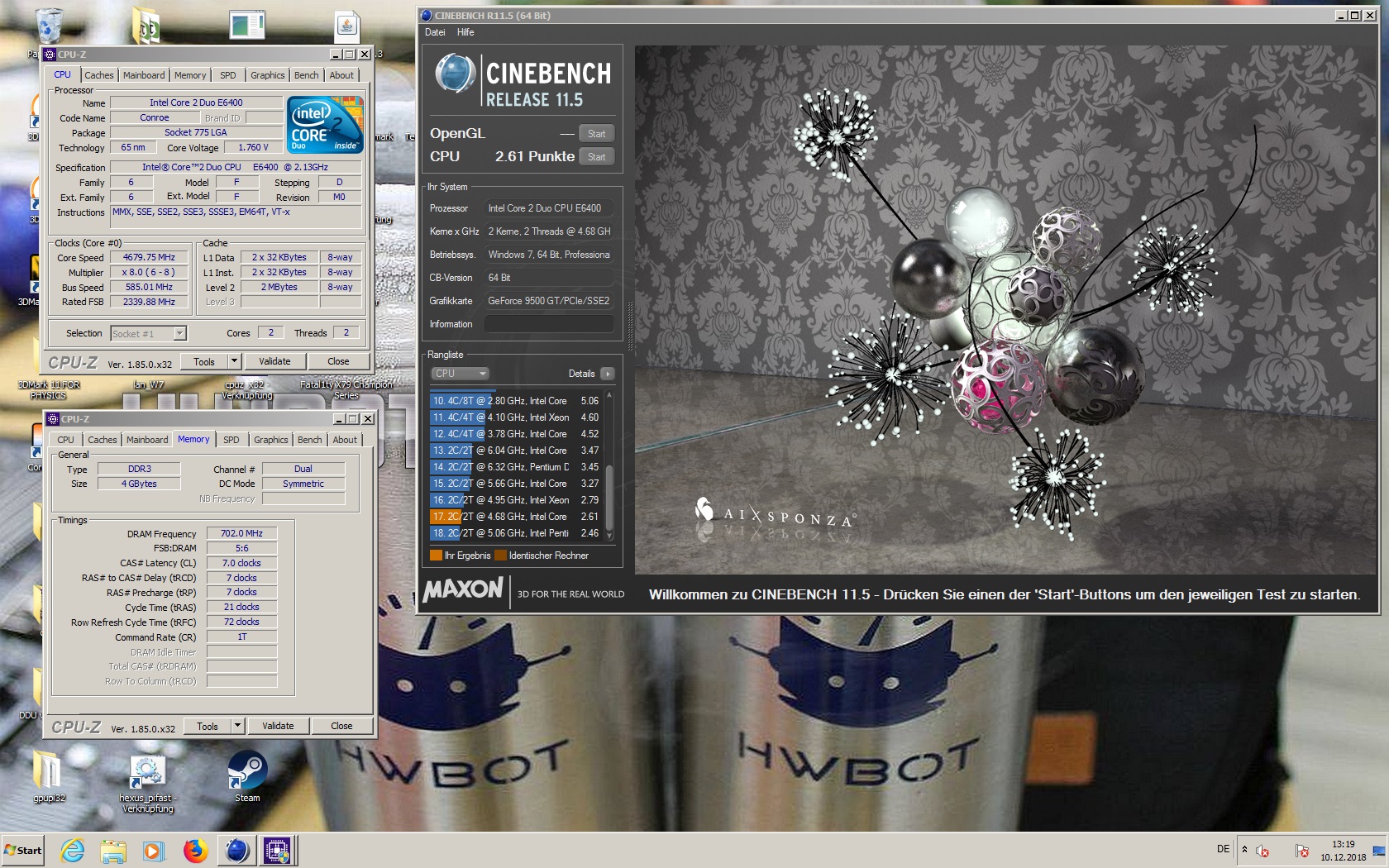Viewport: 1389px width, 868px height.
Task: Click CPU-Z title icon of upper window
Action: click(50, 55)
